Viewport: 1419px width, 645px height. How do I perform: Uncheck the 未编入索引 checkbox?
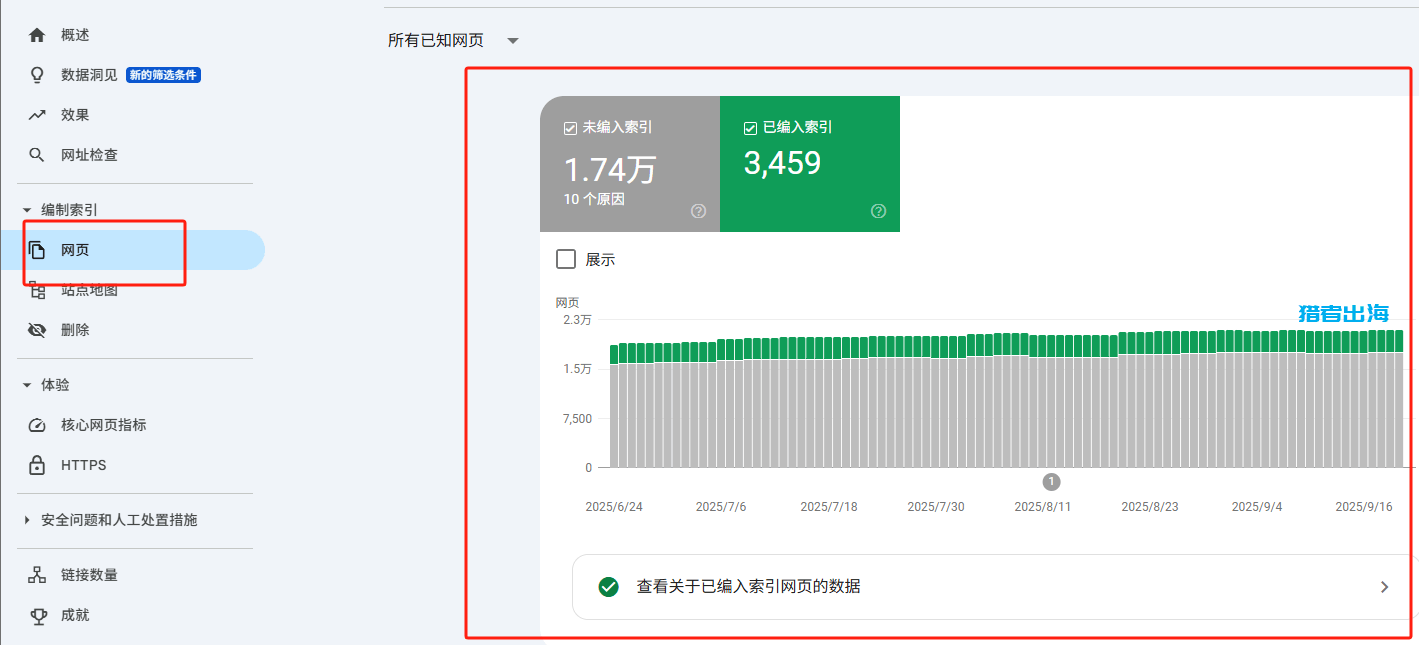[x=570, y=126]
